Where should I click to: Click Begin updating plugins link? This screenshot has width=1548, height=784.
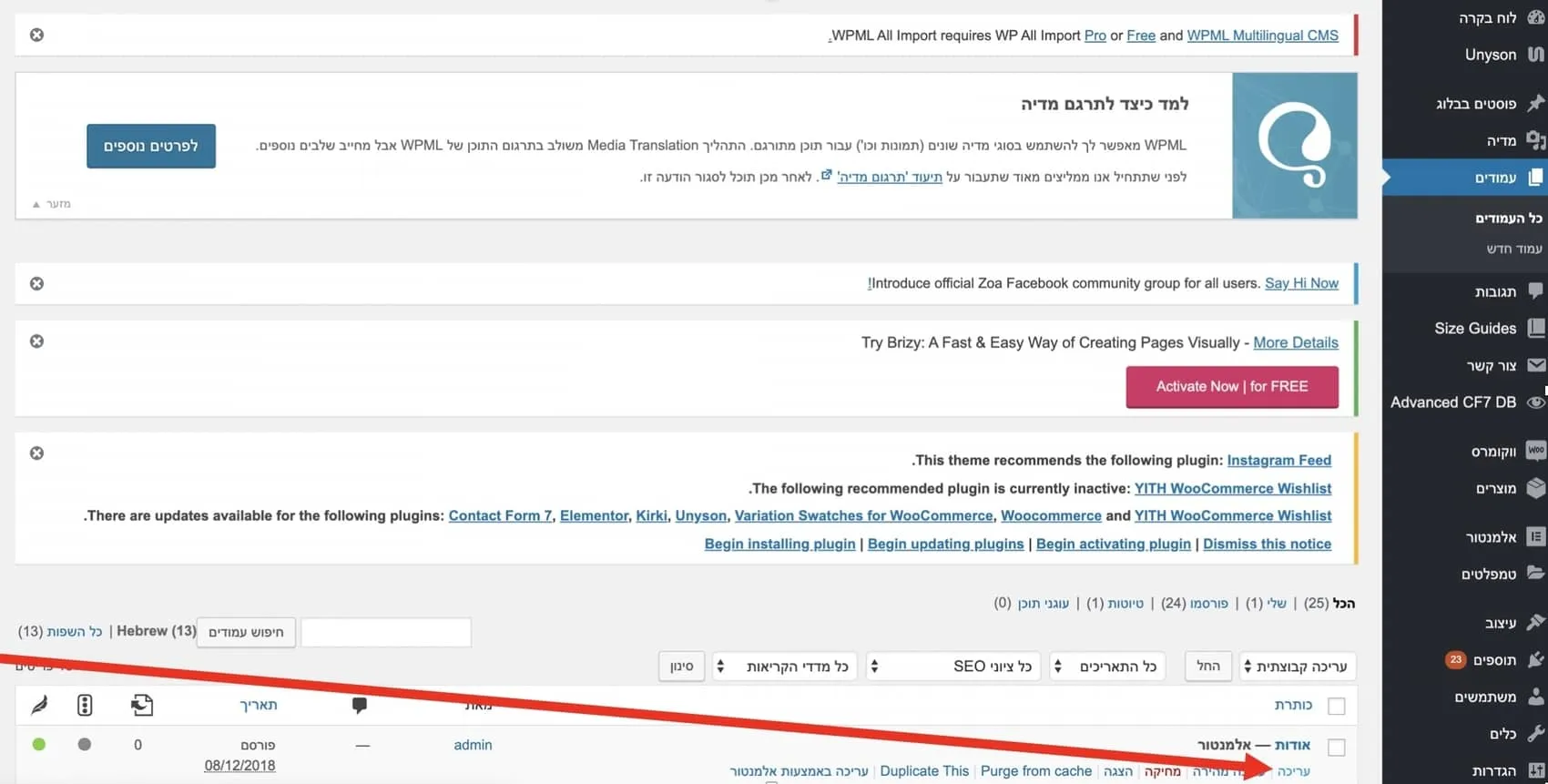[x=945, y=544]
